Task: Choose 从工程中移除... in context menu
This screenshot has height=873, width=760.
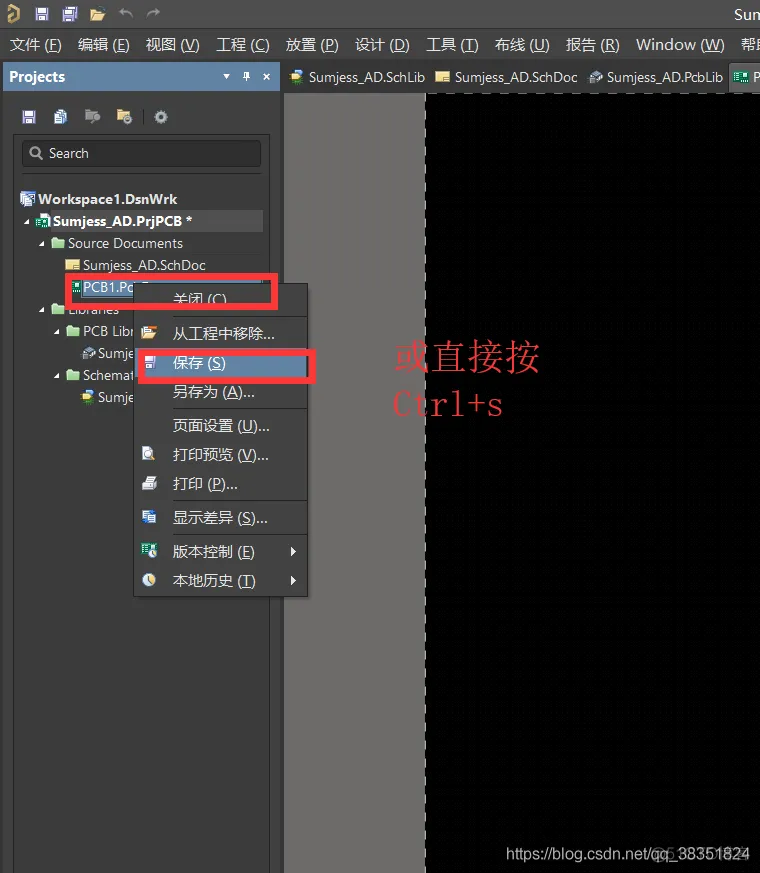Action: point(221,333)
